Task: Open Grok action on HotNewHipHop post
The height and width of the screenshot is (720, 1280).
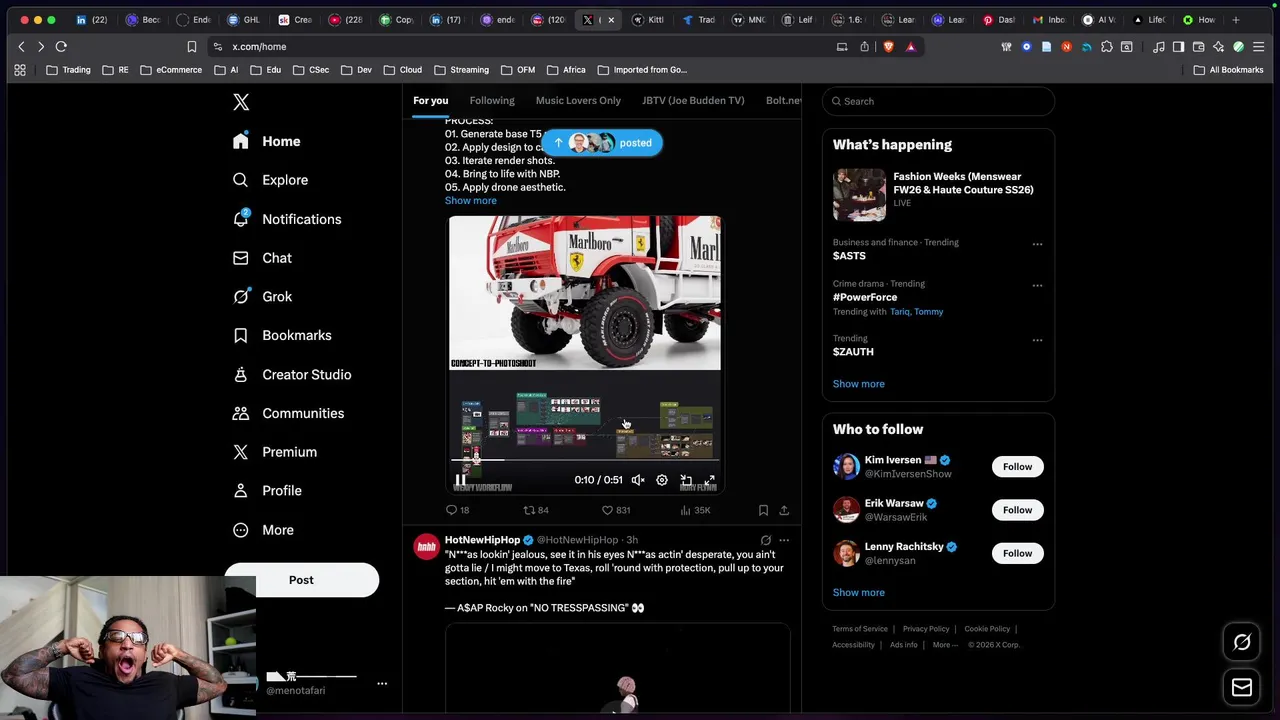Action: [x=766, y=540]
